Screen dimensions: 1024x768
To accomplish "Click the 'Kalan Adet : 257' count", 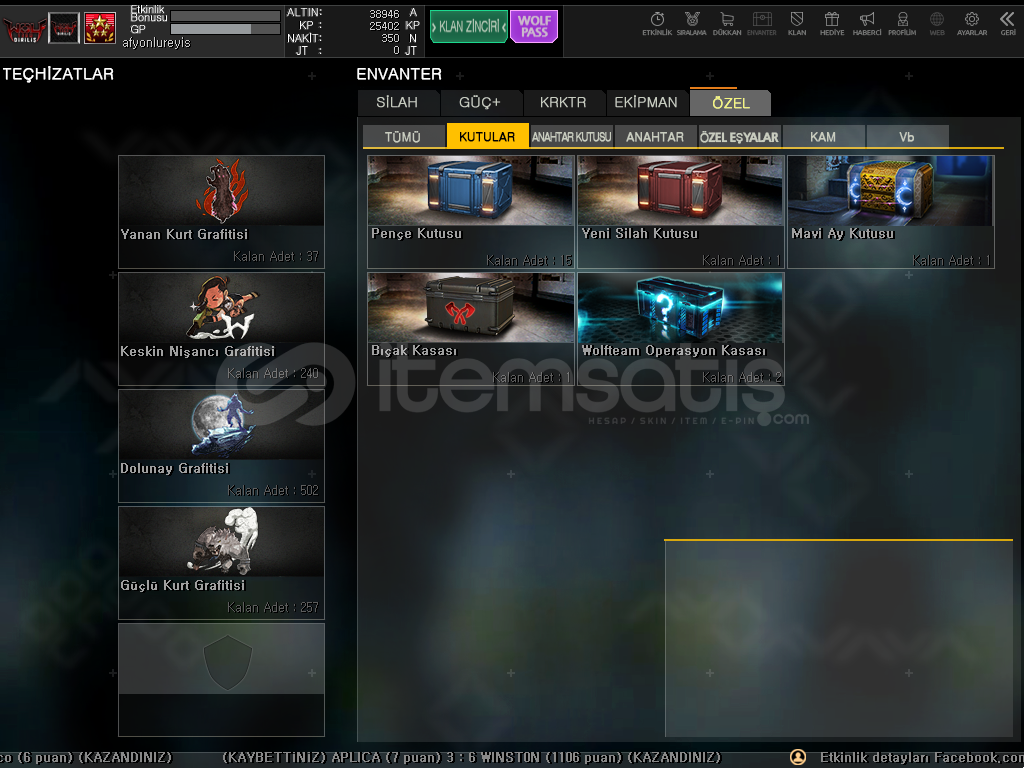I will 273,607.
